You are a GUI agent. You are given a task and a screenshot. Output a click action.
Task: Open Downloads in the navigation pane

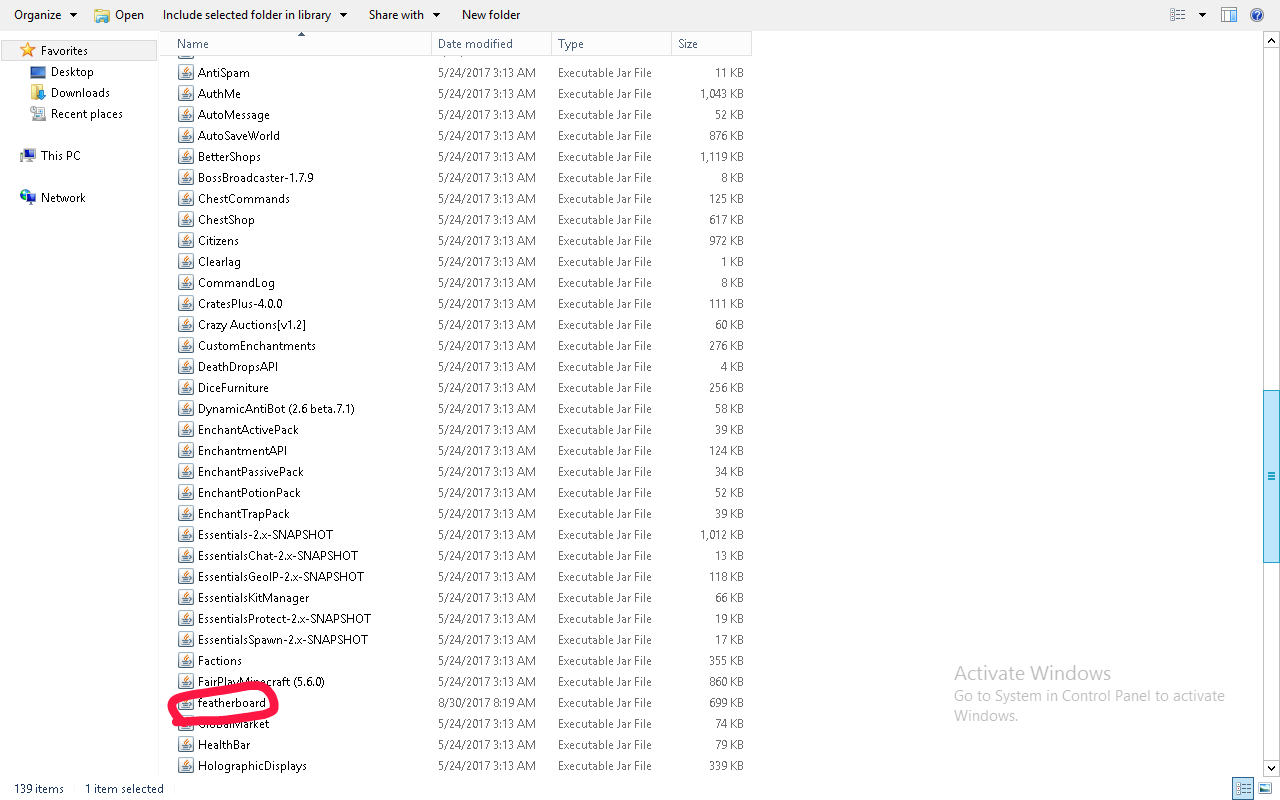(80, 93)
